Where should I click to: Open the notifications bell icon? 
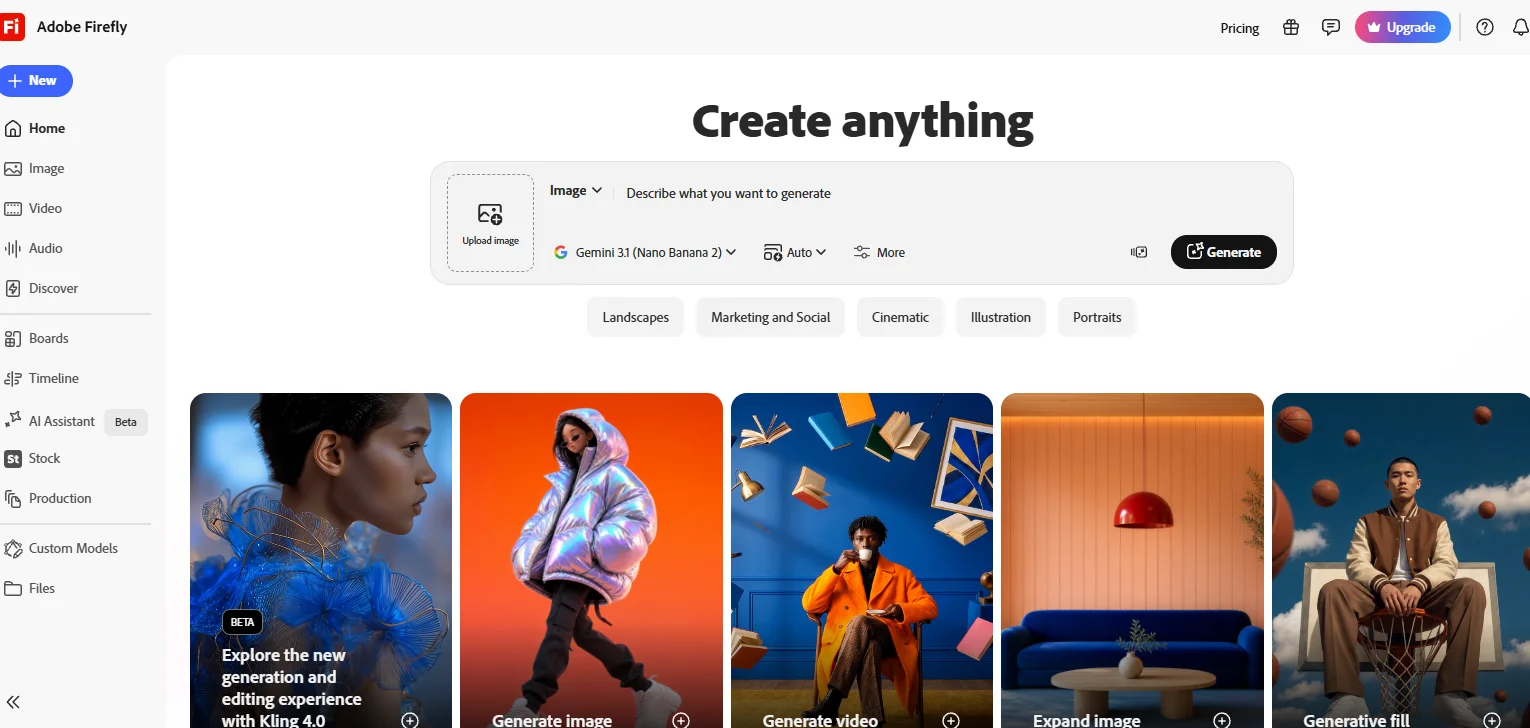[1521, 28]
